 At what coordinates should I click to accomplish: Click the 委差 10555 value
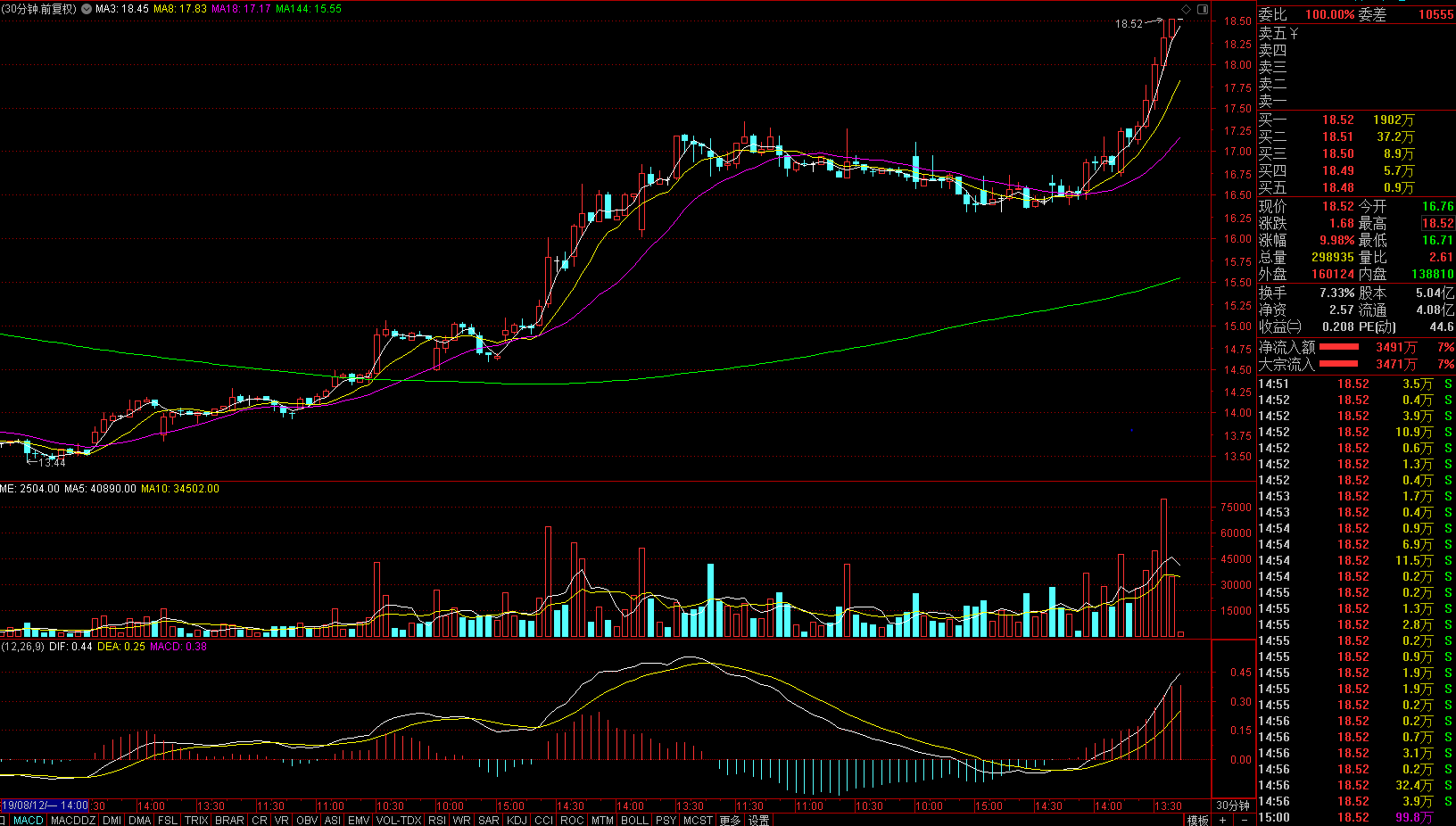[x=1435, y=14]
